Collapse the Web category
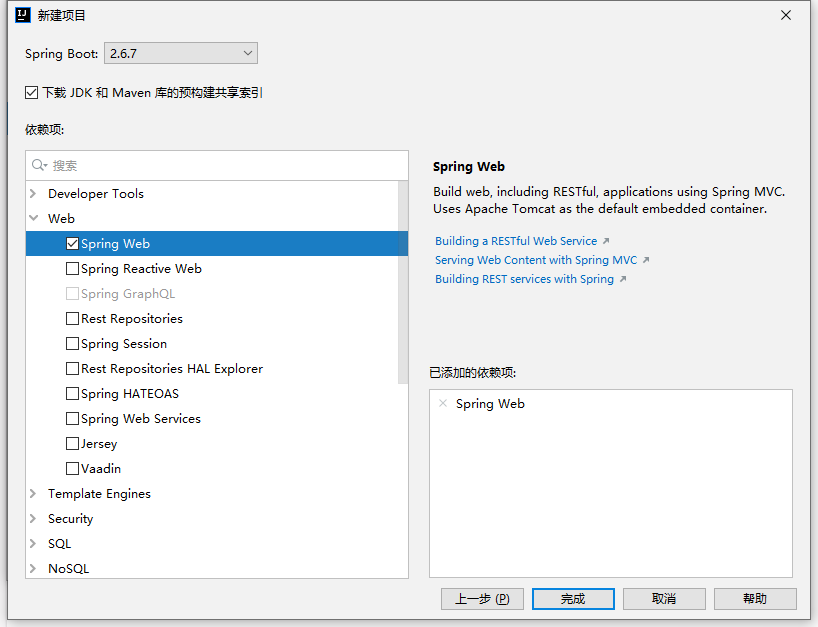This screenshot has height=627, width=818. point(33,219)
